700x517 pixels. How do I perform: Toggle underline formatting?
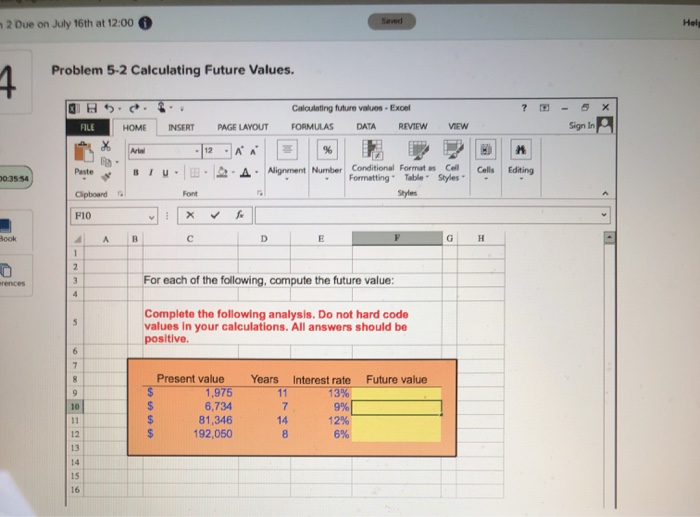click(x=165, y=172)
